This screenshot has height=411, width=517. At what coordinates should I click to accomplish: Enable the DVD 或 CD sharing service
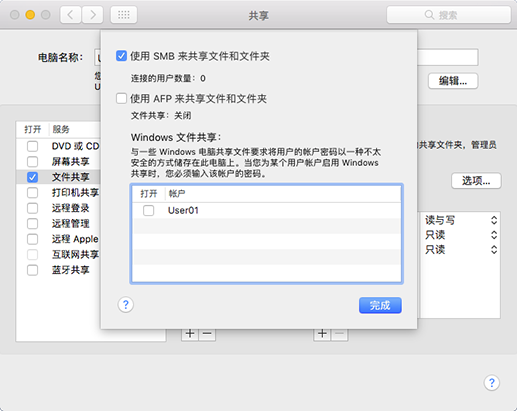[x=32, y=146]
